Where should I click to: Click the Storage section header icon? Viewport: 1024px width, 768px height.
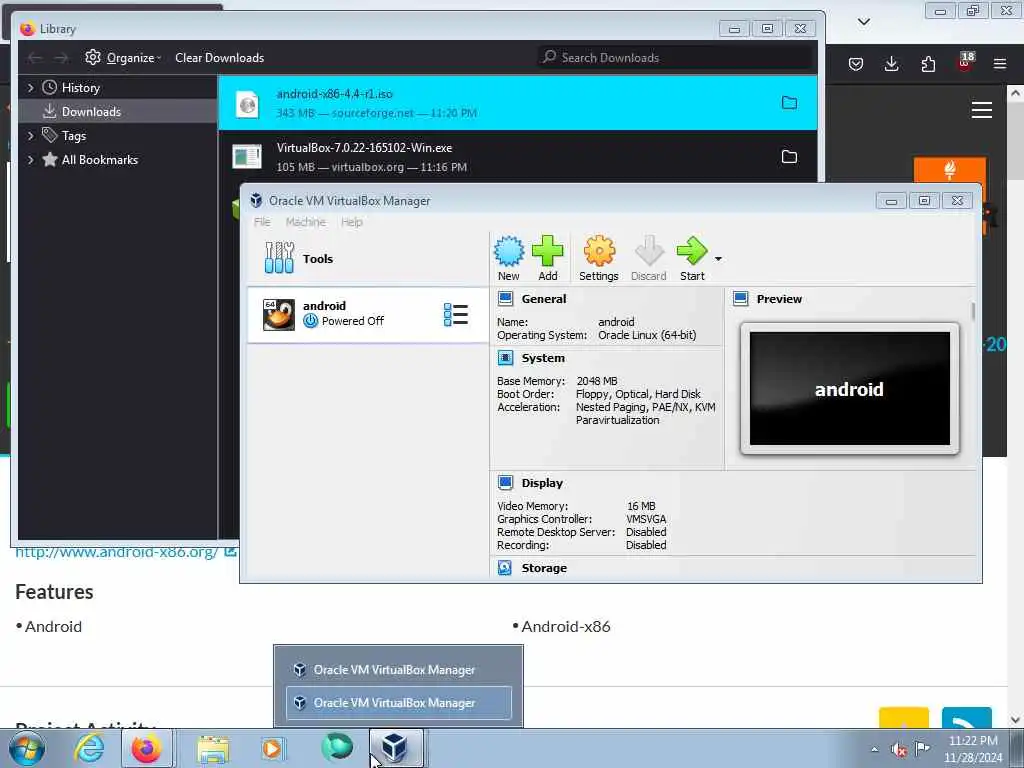click(505, 568)
